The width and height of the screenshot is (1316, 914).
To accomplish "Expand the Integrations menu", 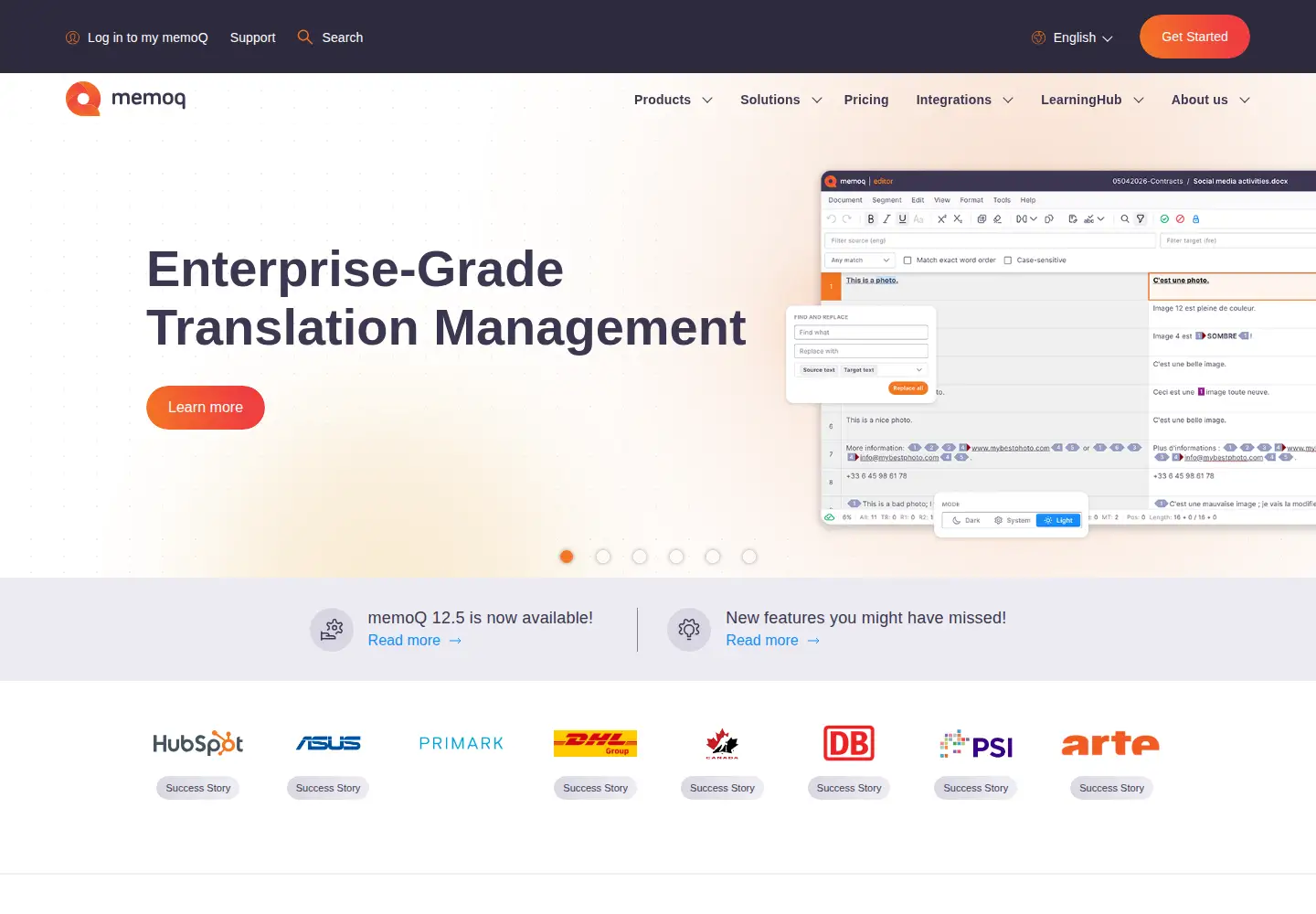I will 965,100.
